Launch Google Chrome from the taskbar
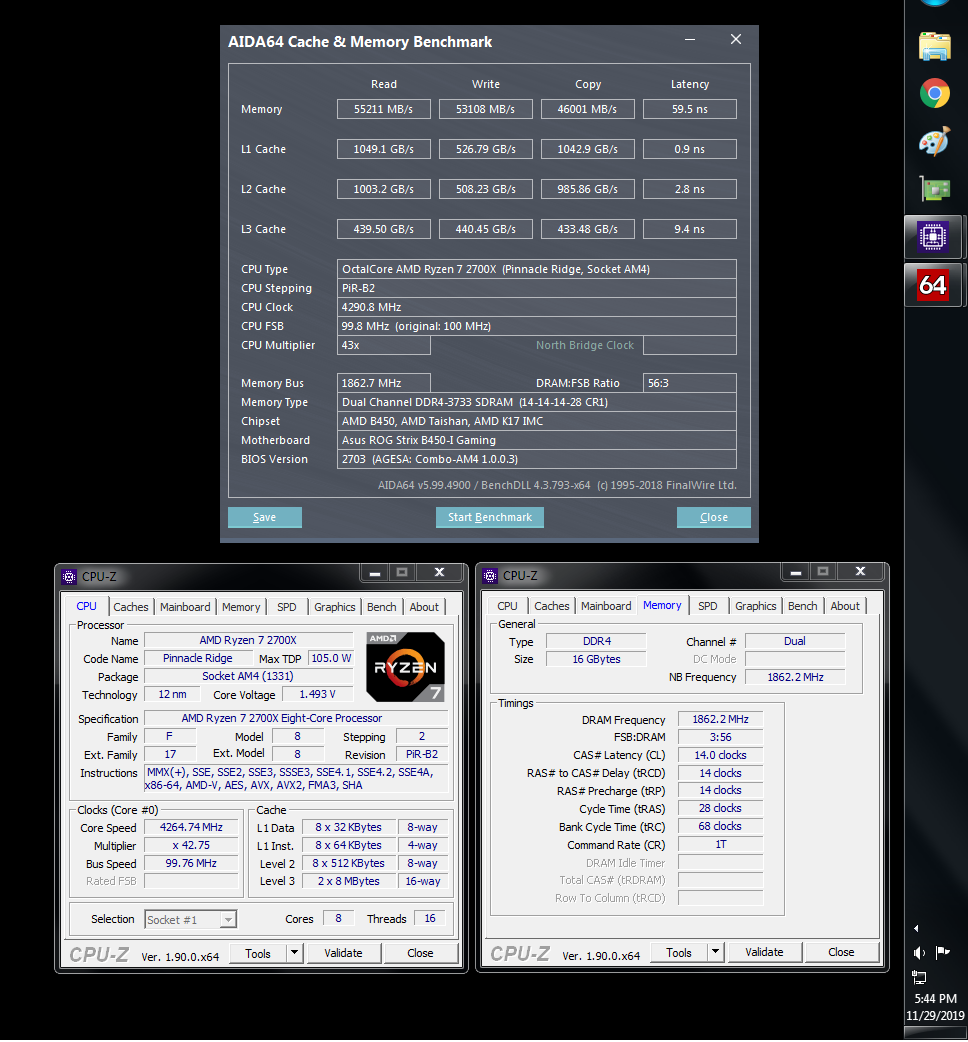The image size is (968, 1042). click(935, 94)
